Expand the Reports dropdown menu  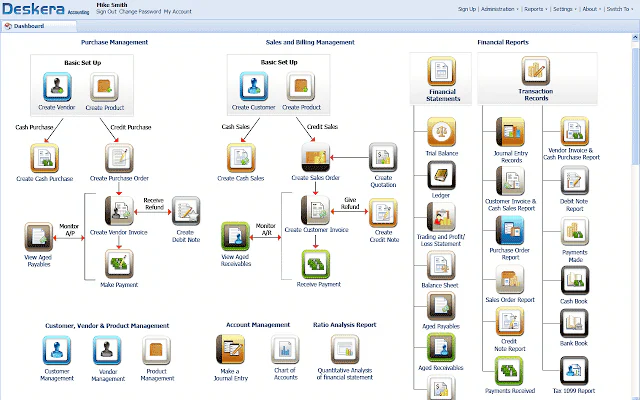click(536, 9)
